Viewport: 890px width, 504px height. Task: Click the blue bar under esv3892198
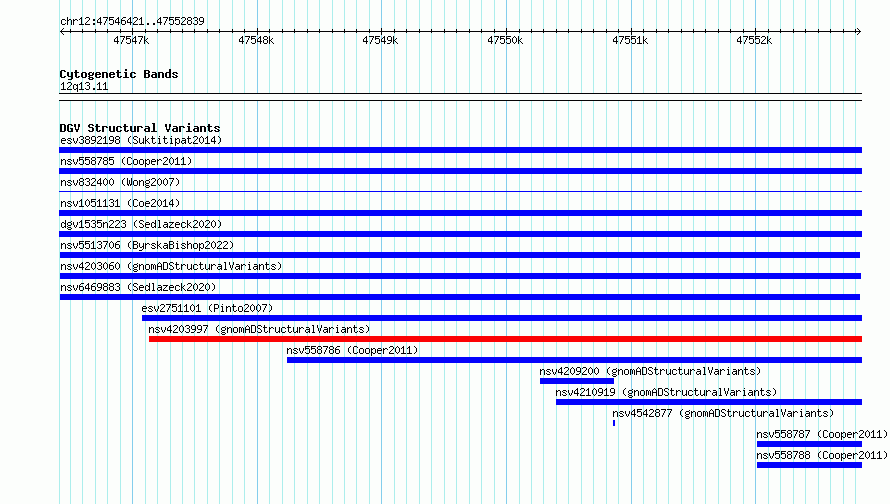pyautogui.click(x=460, y=150)
